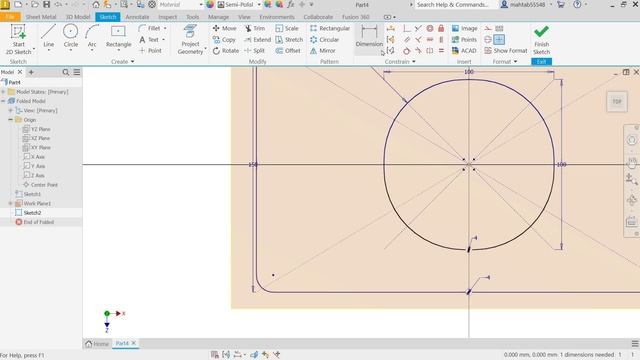Insert an ACAD file

464,51
